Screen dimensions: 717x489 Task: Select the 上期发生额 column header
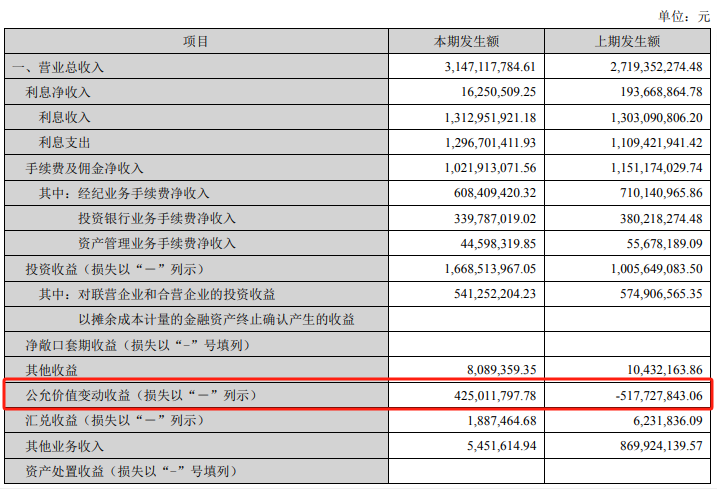(627, 42)
